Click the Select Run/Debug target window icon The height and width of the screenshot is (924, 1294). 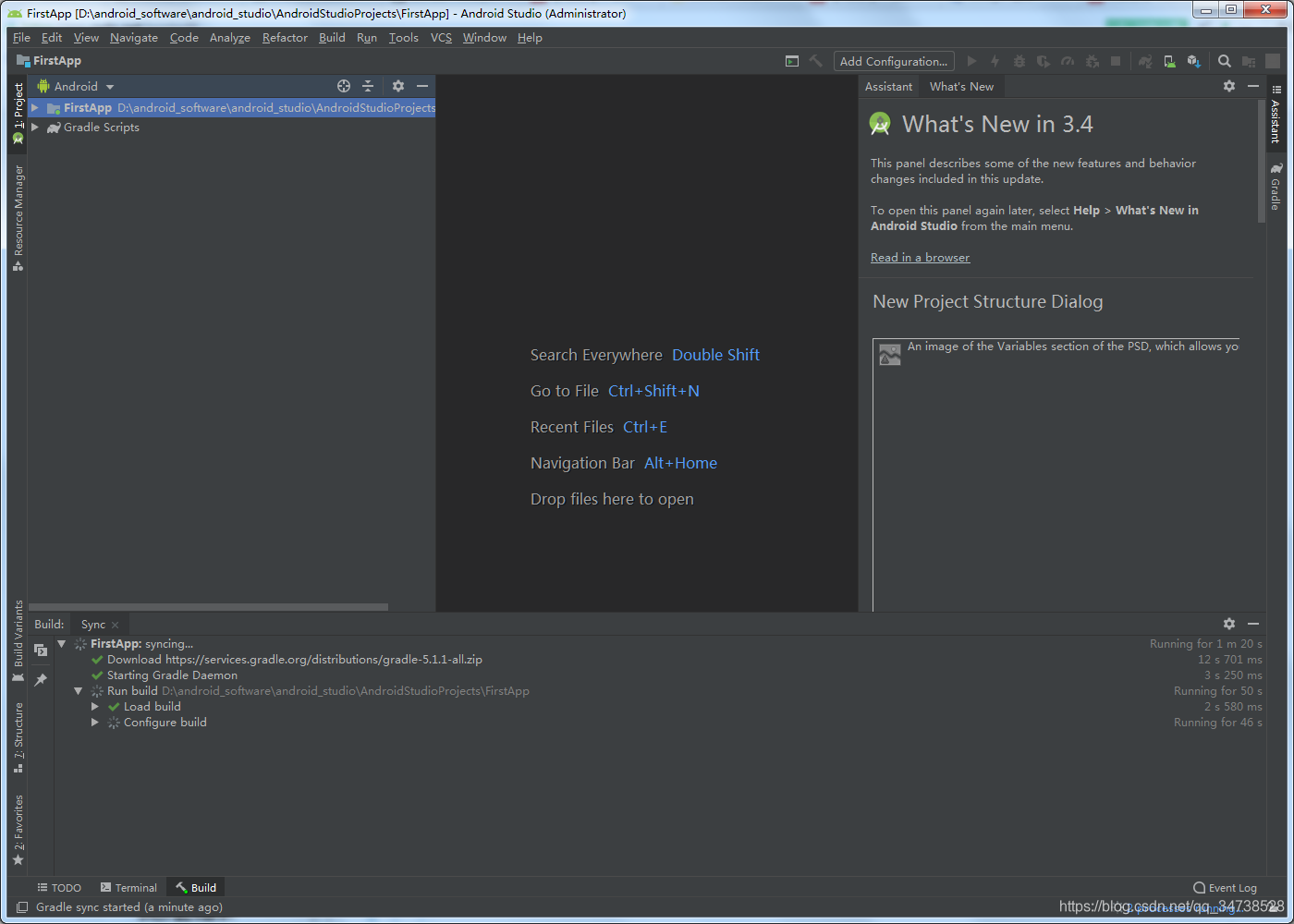(792, 61)
